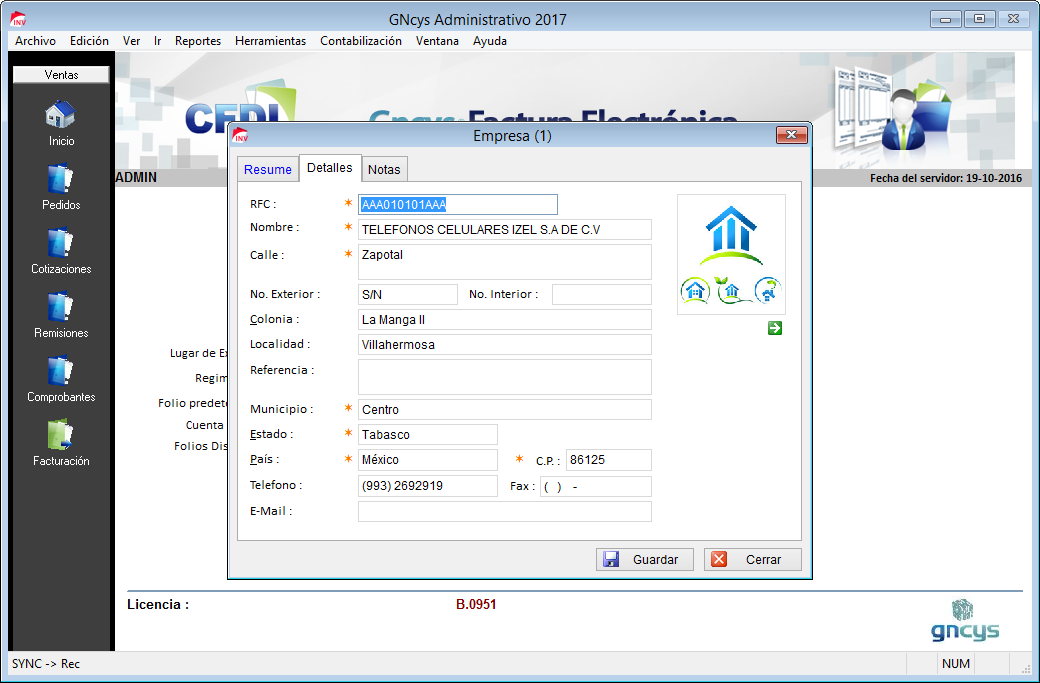1040x683 pixels.
Task: Open the Ayuda menu
Action: [489, 41]
